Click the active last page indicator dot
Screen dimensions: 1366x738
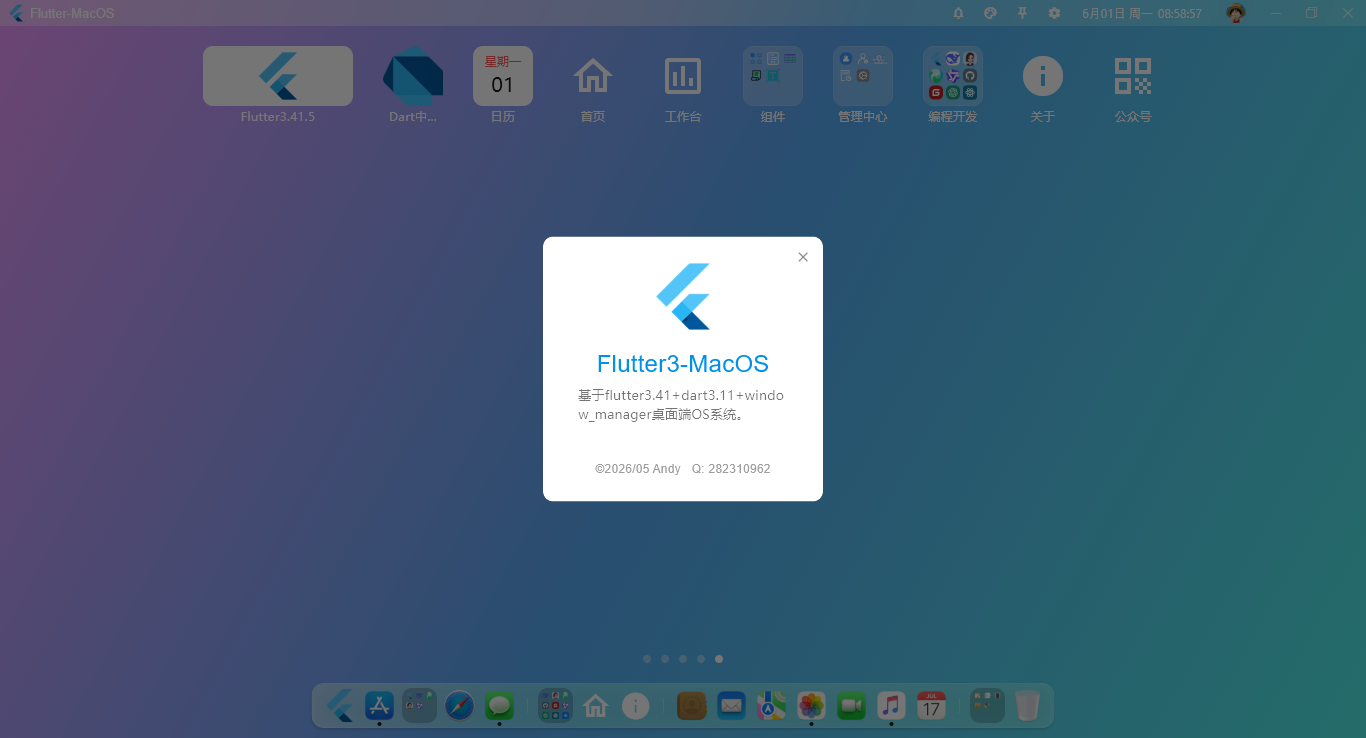[719, 659]
